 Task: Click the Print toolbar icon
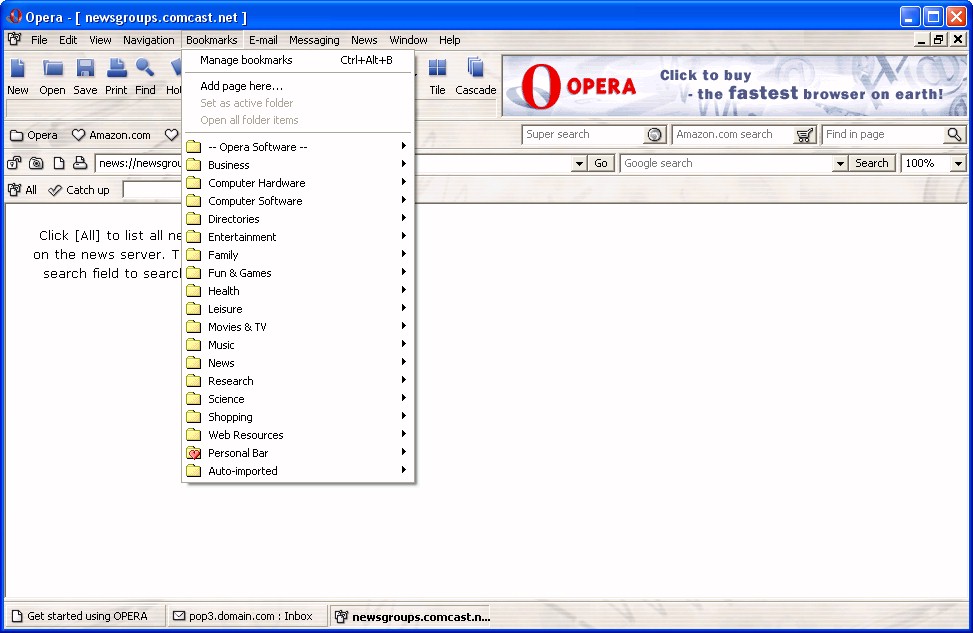(116, 69)
